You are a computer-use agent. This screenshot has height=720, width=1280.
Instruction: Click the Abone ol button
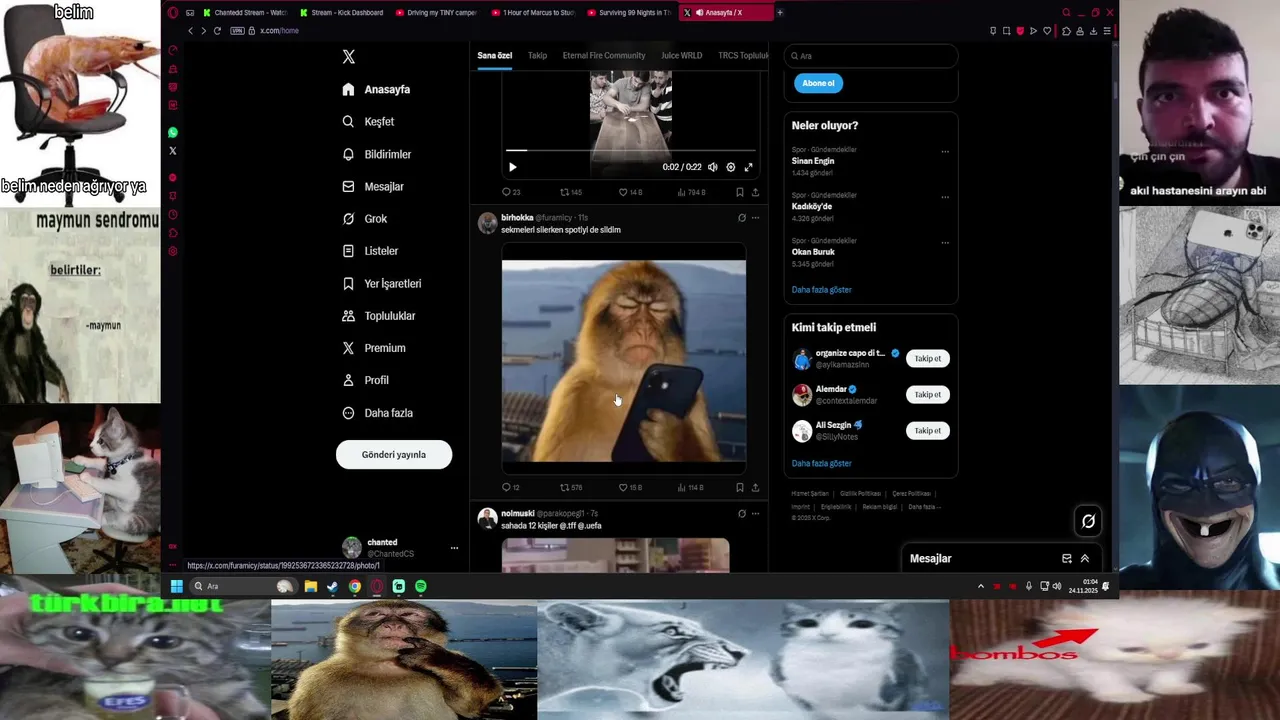(x=818, y=83)
